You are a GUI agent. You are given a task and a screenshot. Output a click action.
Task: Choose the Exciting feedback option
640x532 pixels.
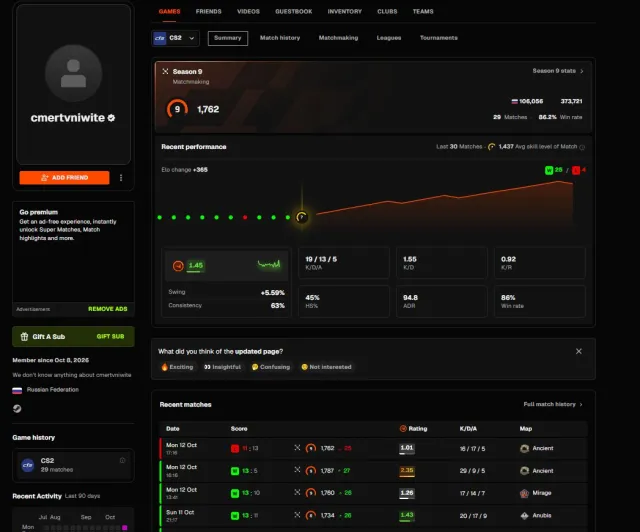click(x=177, y=367)
